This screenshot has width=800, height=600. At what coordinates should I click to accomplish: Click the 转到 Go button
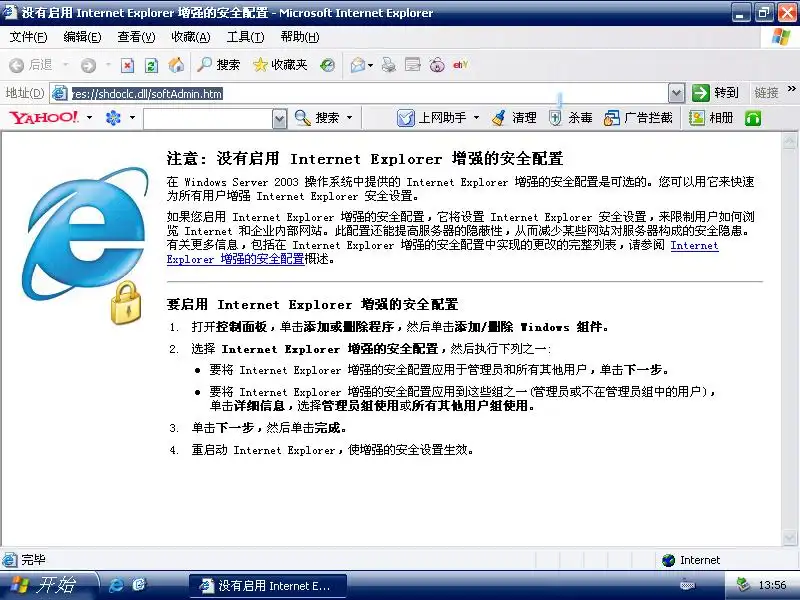(715, 93)
